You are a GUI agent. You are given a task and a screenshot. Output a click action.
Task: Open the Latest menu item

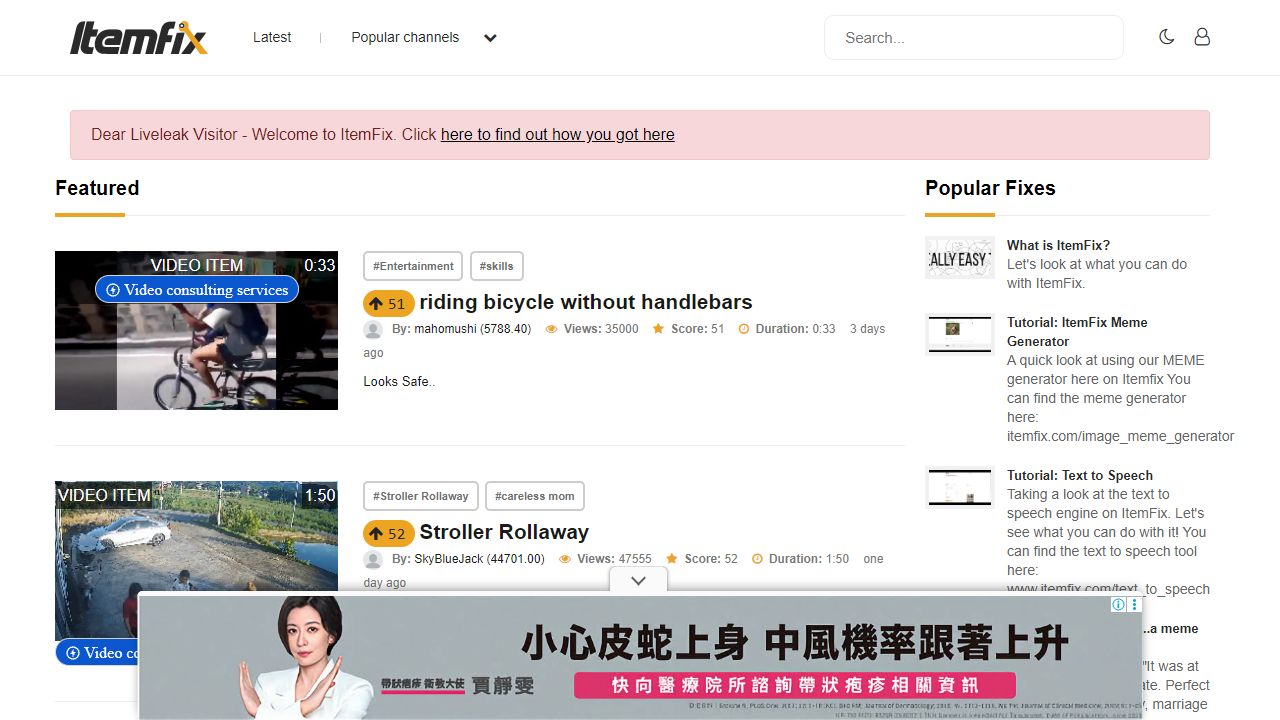272,37
